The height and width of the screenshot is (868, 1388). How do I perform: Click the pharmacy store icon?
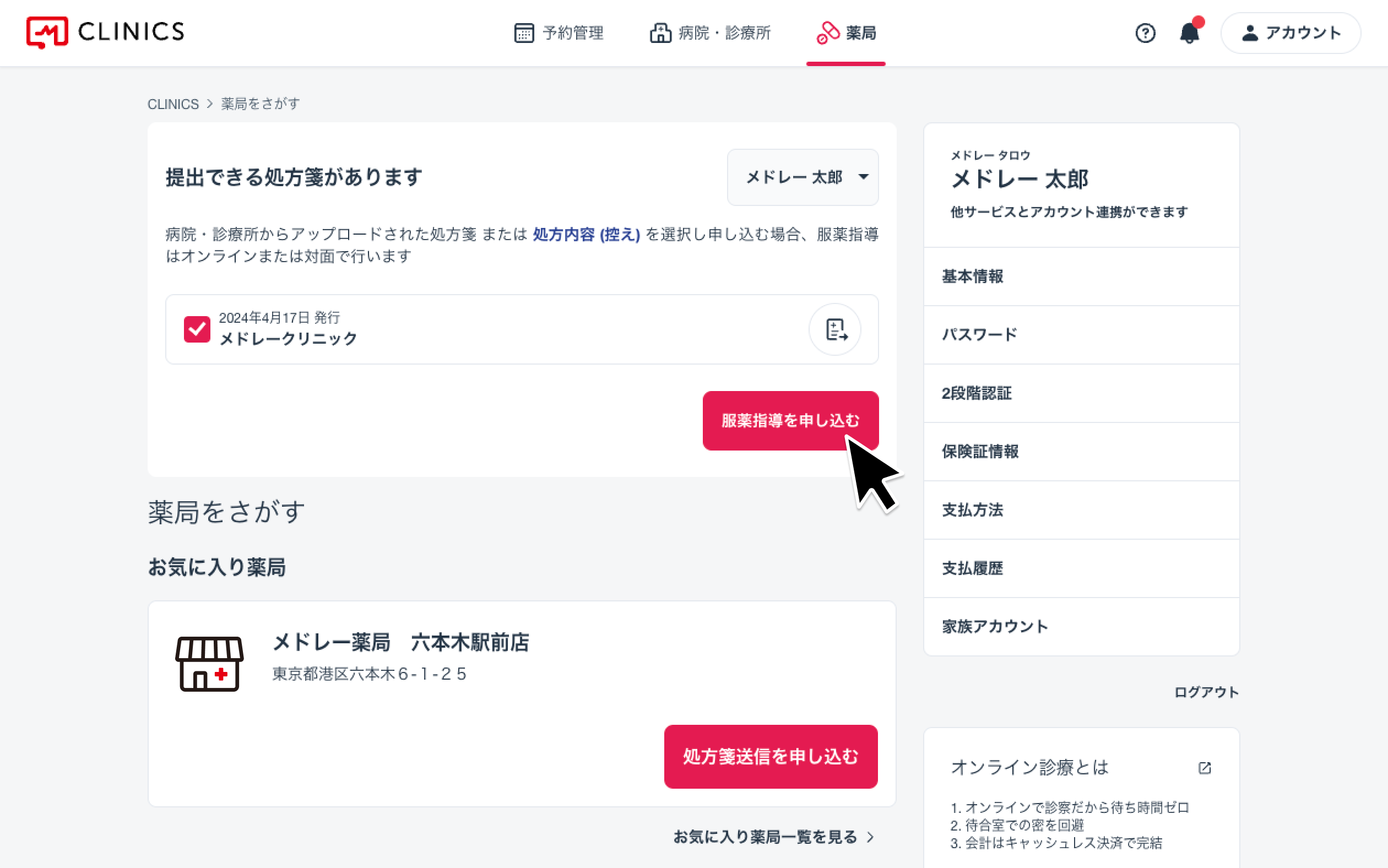pyautogui.click(x=209, y=663)
